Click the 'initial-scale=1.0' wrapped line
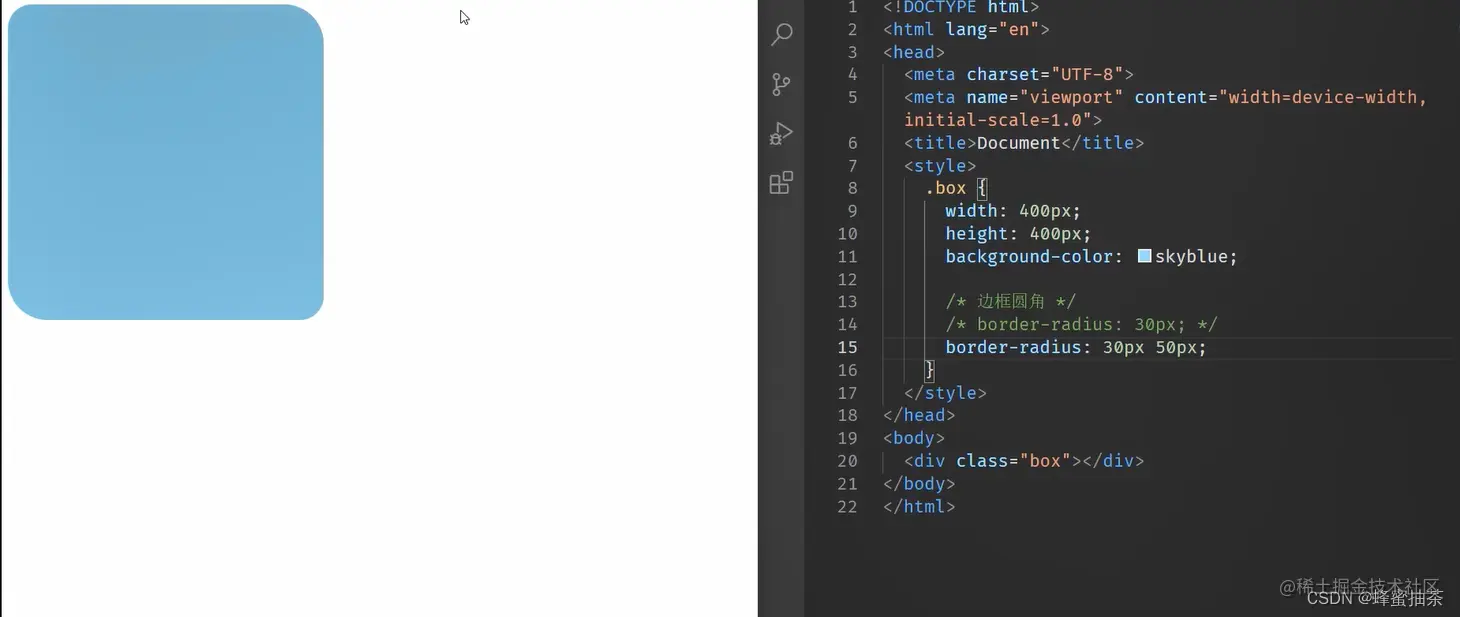 (x=1003, y=120)
